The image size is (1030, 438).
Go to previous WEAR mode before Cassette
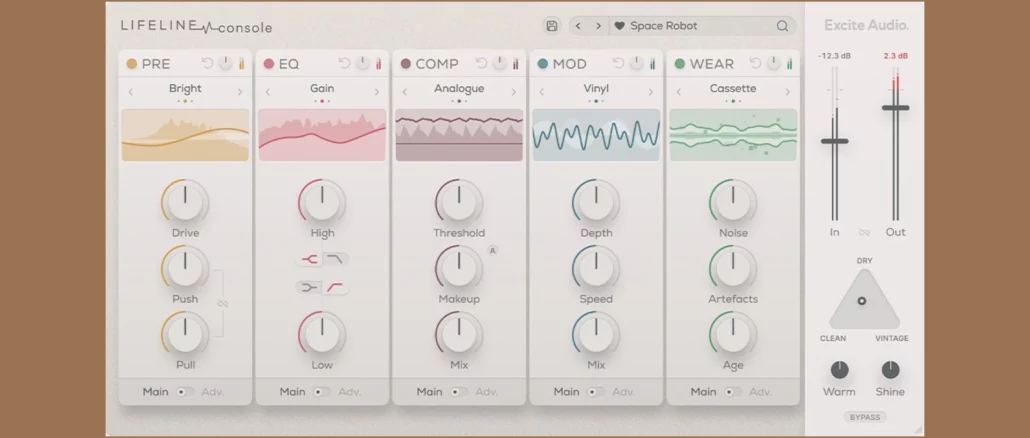click(x=679, y=92)
